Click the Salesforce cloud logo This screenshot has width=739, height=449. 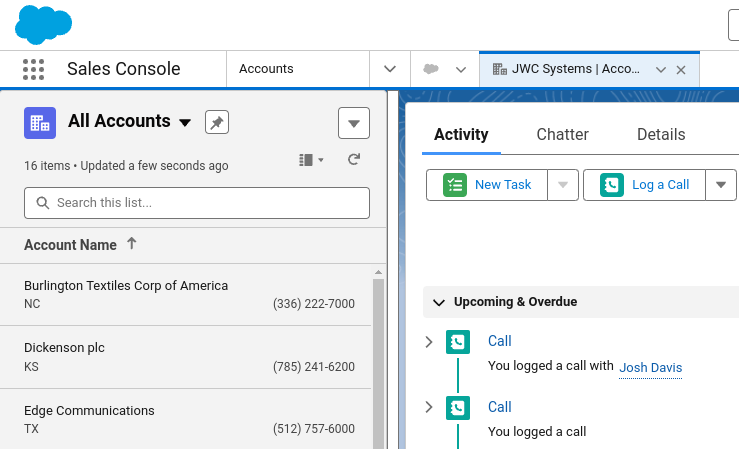(x=43, y=24)
